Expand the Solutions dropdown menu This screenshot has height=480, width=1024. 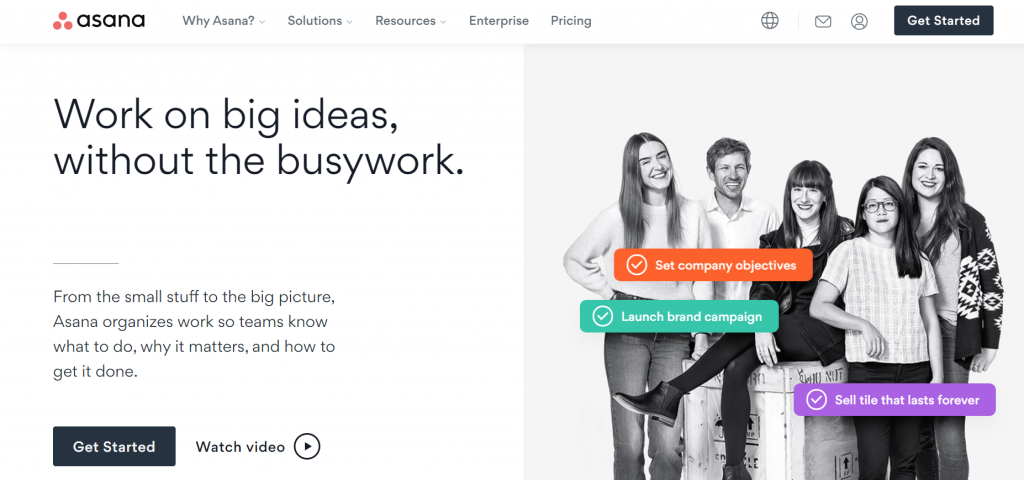[320, 21]
